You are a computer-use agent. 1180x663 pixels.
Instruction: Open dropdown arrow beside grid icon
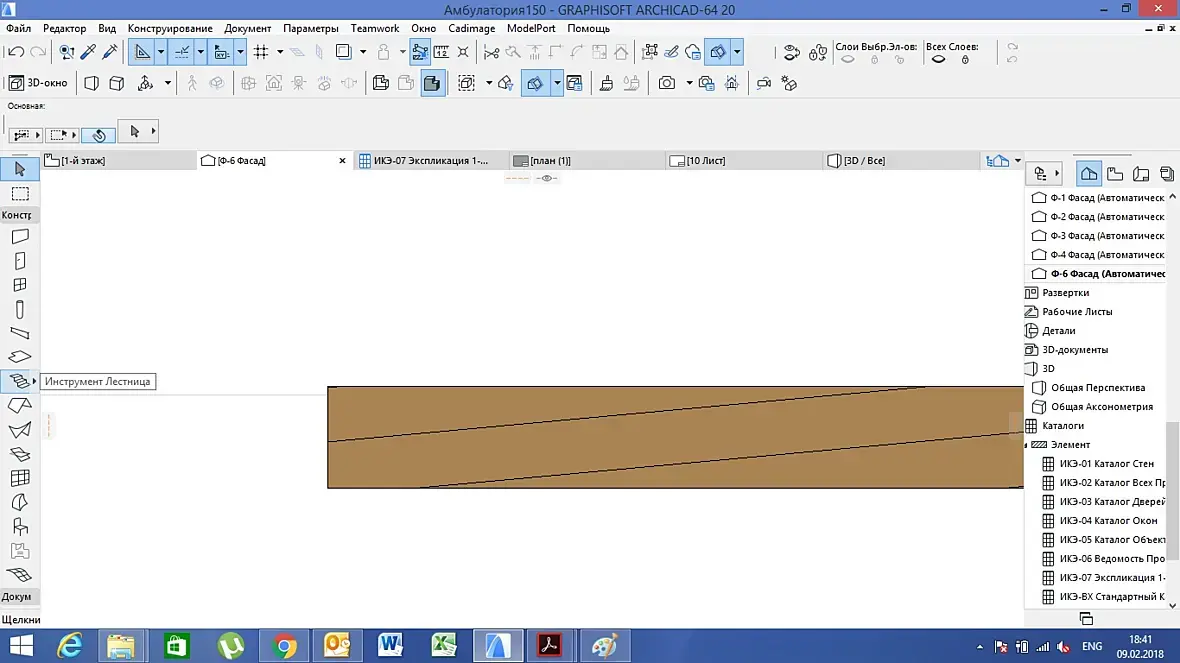[x=280, y=52]
